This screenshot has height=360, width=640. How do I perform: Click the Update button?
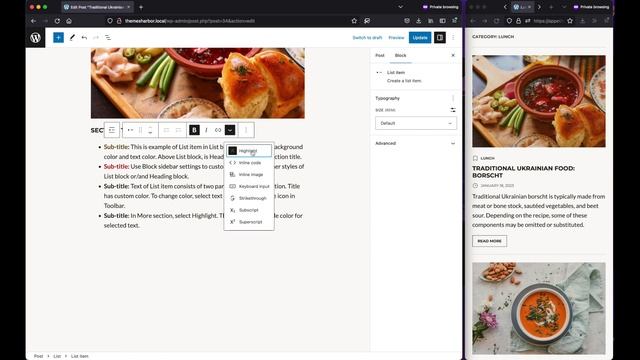point(420,38)
